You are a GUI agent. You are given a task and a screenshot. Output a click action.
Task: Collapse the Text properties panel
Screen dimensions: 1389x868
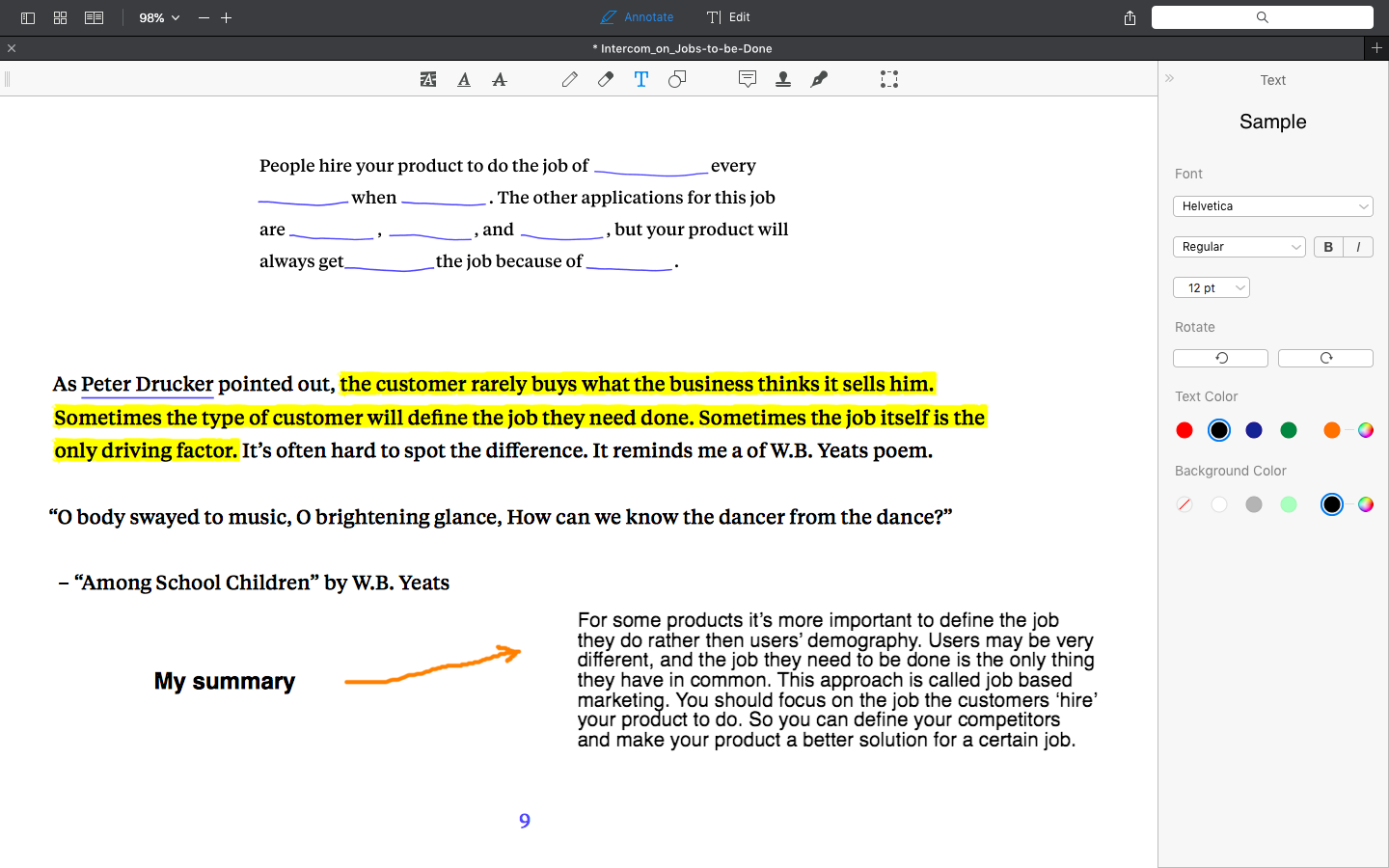coord(1169,78)
